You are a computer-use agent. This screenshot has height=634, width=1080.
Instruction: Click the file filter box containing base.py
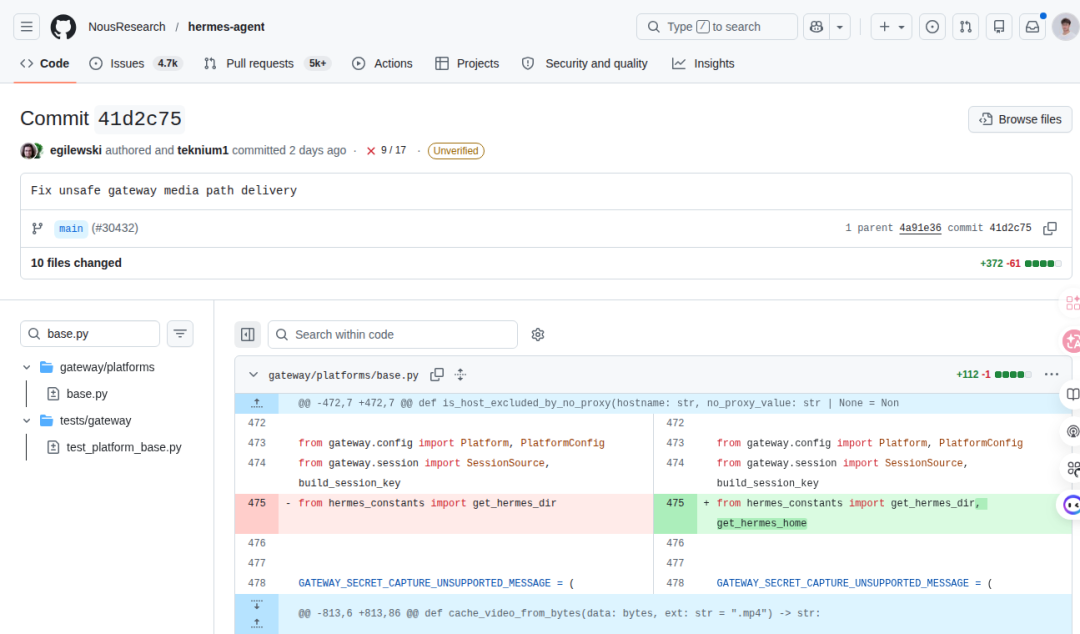tap(90, 334)
